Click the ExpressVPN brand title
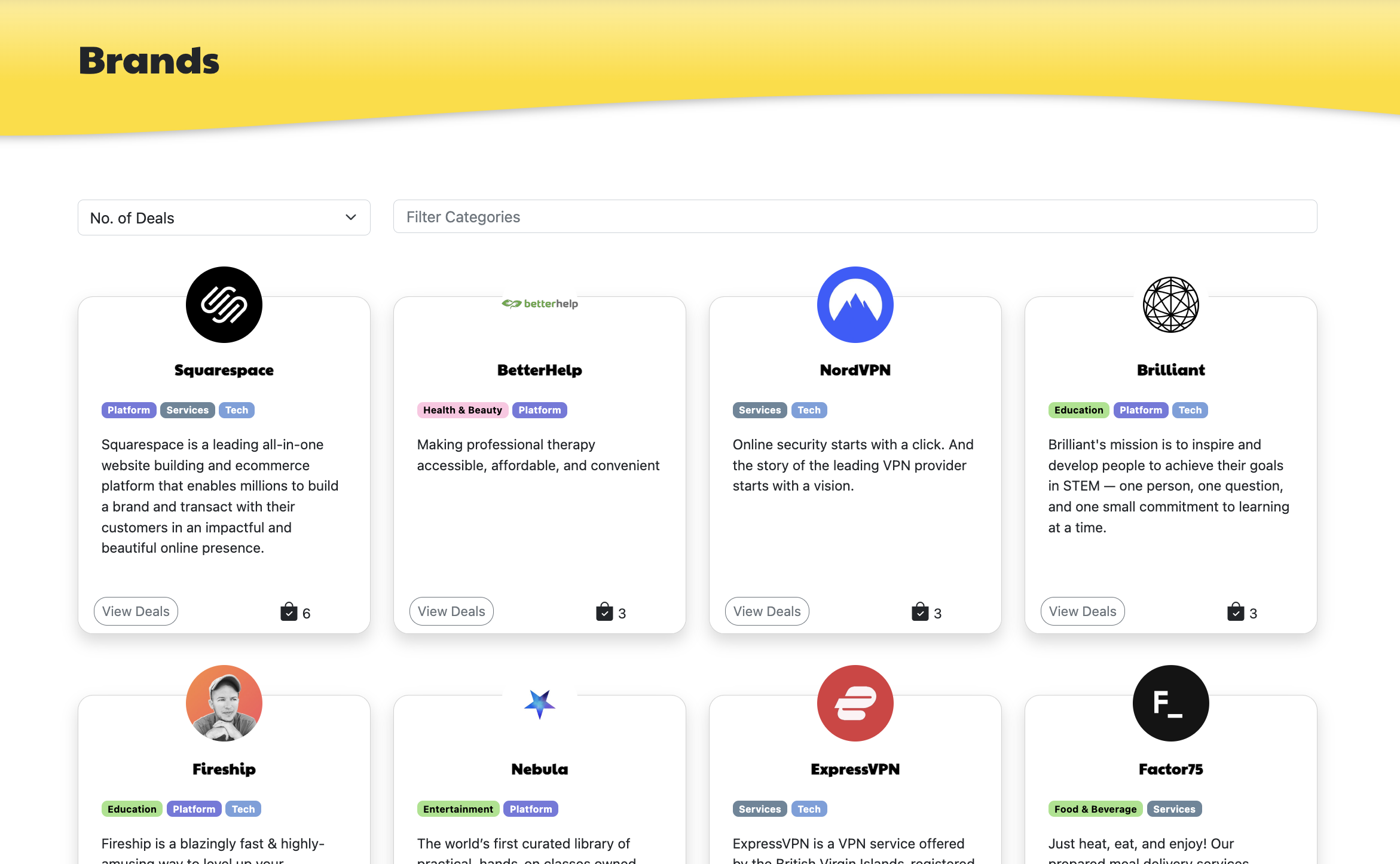1400x864 pixels. pos(855,769)
